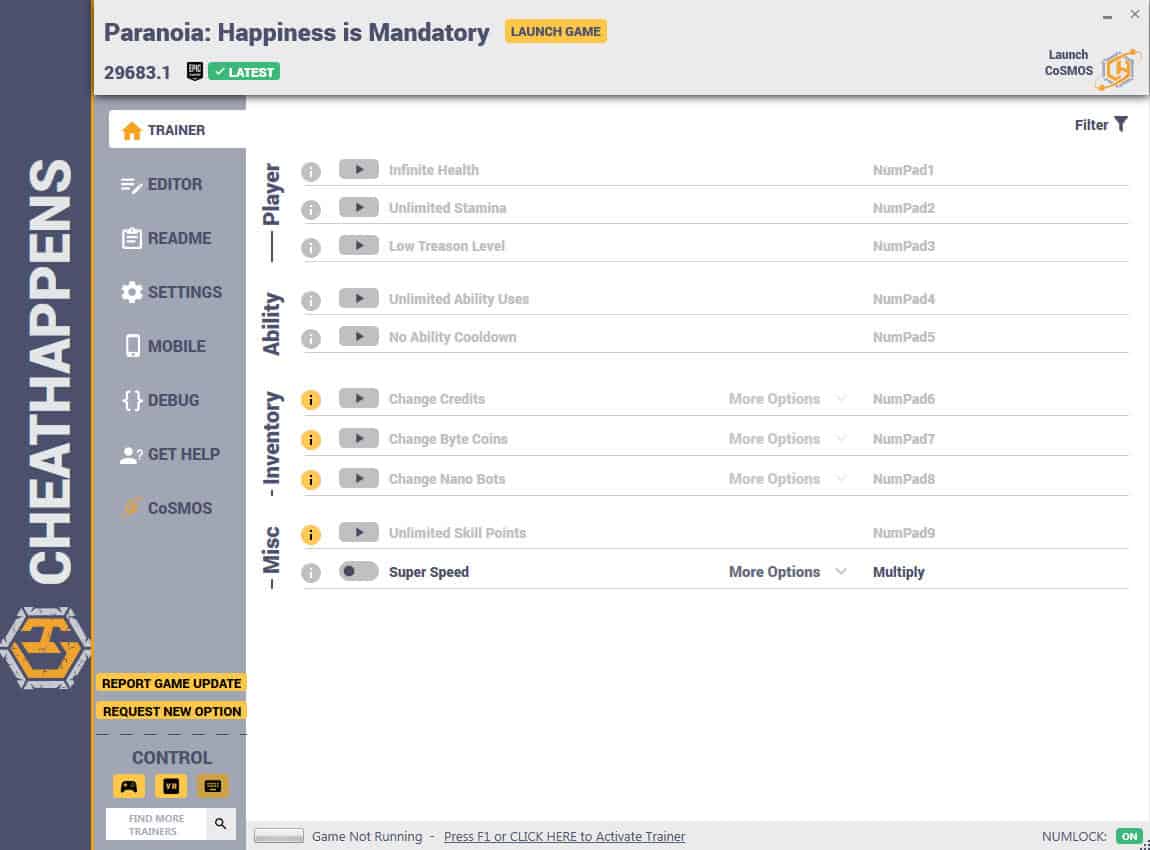1150x850 pixels.
Task: Activate Unlimited Skill Points cheat
Action: coord(359,532)
